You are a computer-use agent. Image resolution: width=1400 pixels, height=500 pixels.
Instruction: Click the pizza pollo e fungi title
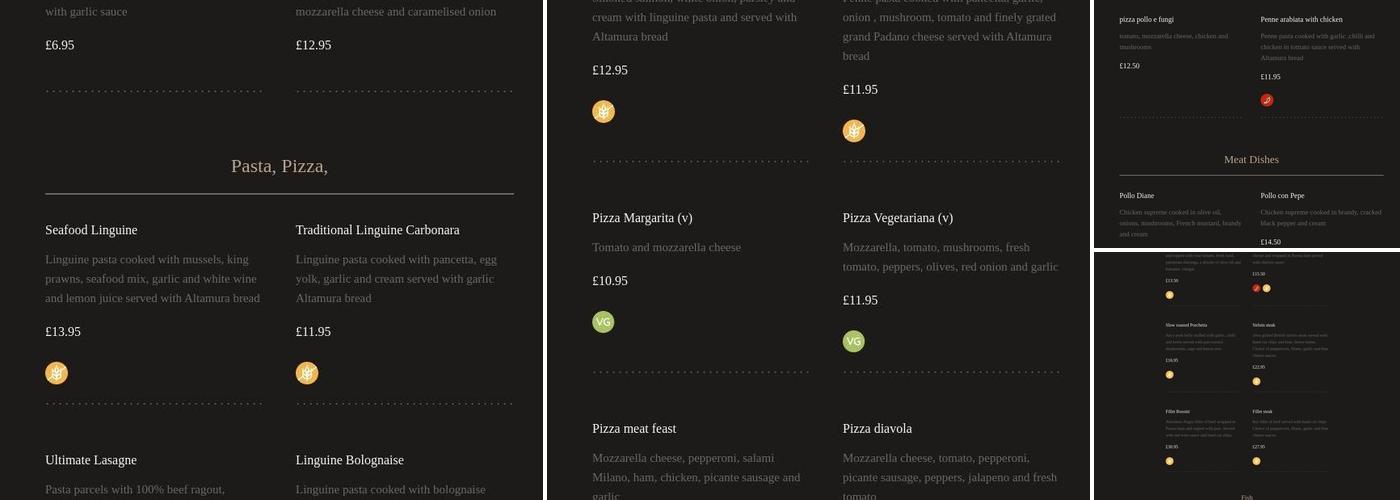coord(1146,20)
